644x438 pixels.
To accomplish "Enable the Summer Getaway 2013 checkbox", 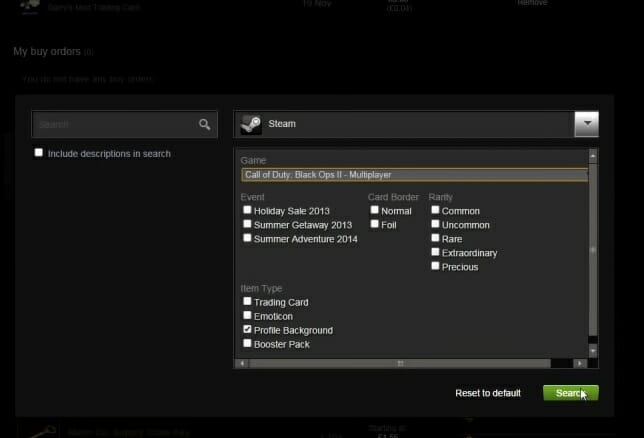I will [x=247, y=224].
